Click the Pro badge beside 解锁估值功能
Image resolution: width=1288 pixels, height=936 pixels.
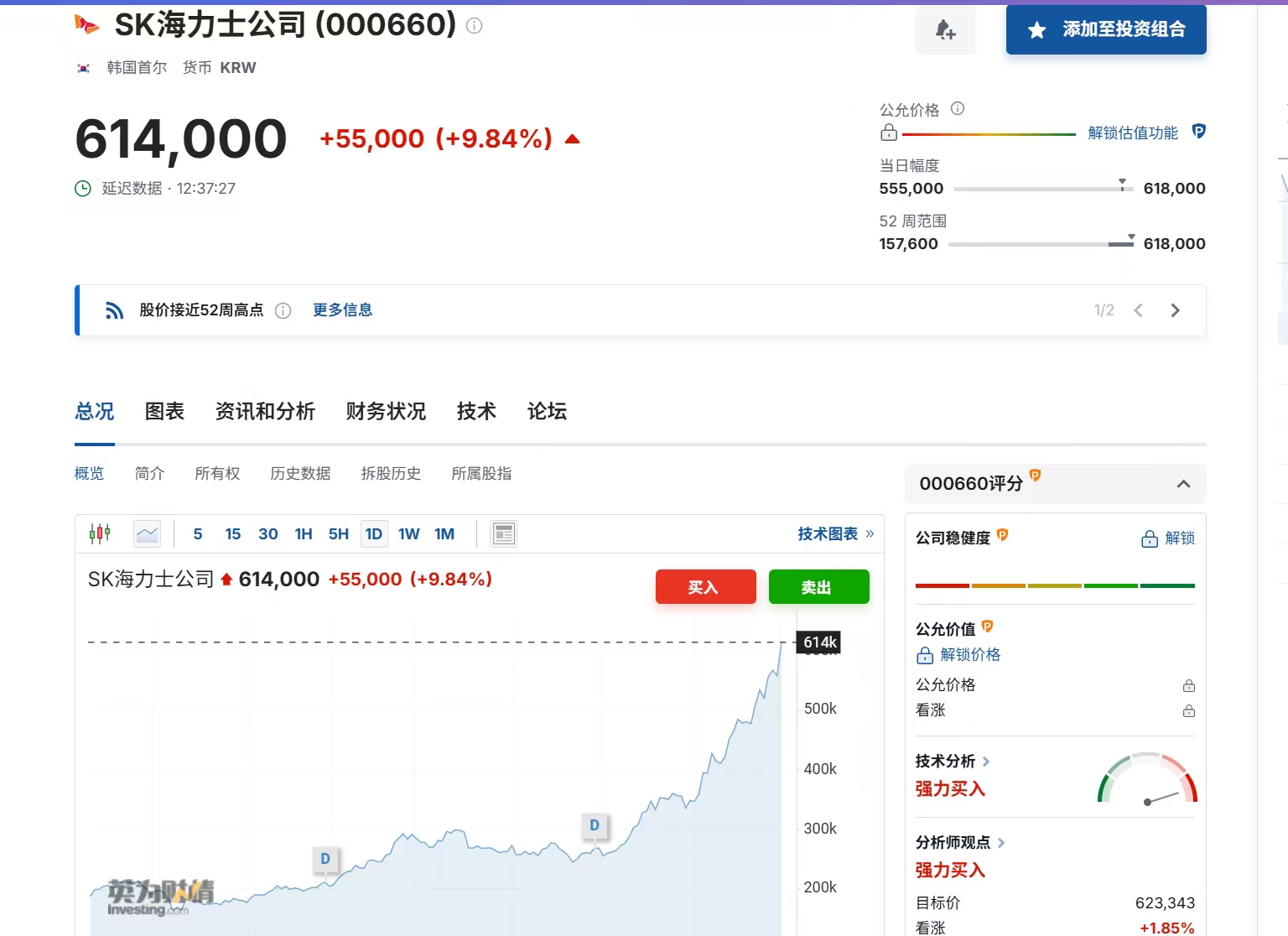coord(1199,132)
